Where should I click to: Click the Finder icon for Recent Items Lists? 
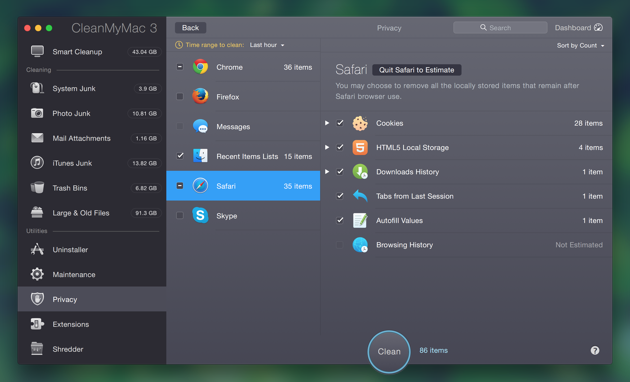pyautogui.click(x=200, y=156)
